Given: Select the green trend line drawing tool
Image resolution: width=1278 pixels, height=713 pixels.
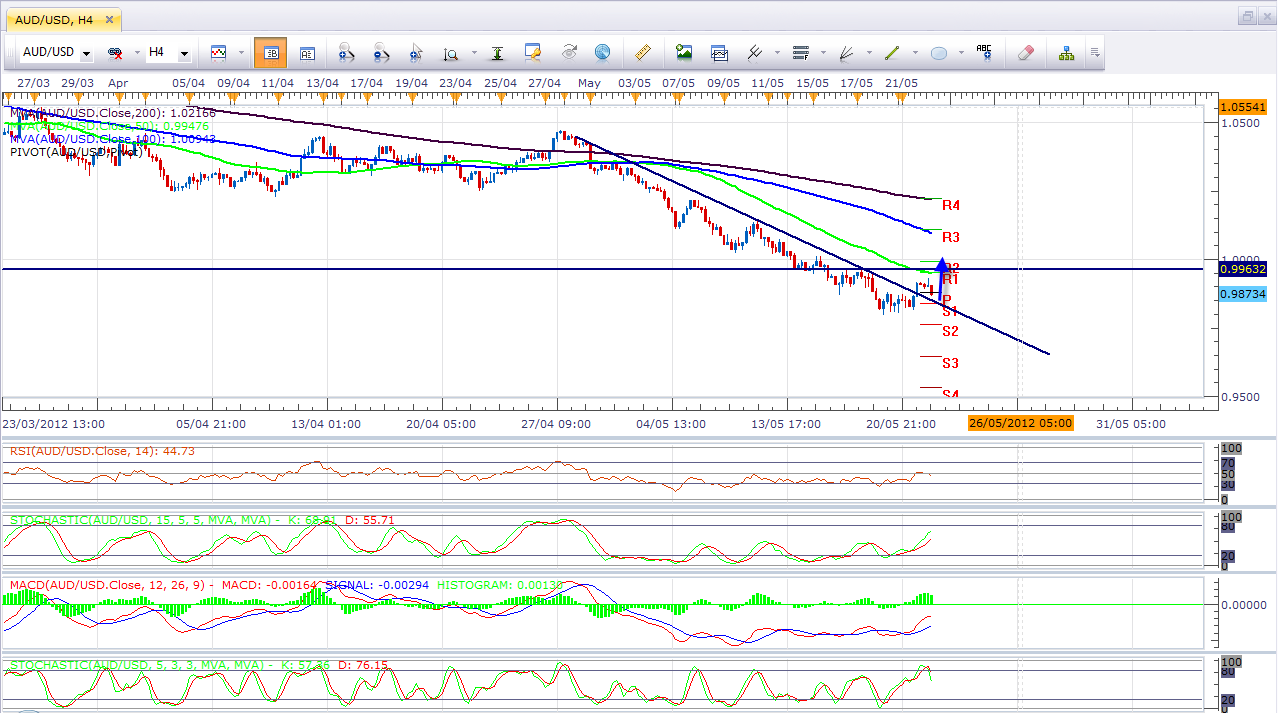Looking at the screenshot, I should coord(892,52).
